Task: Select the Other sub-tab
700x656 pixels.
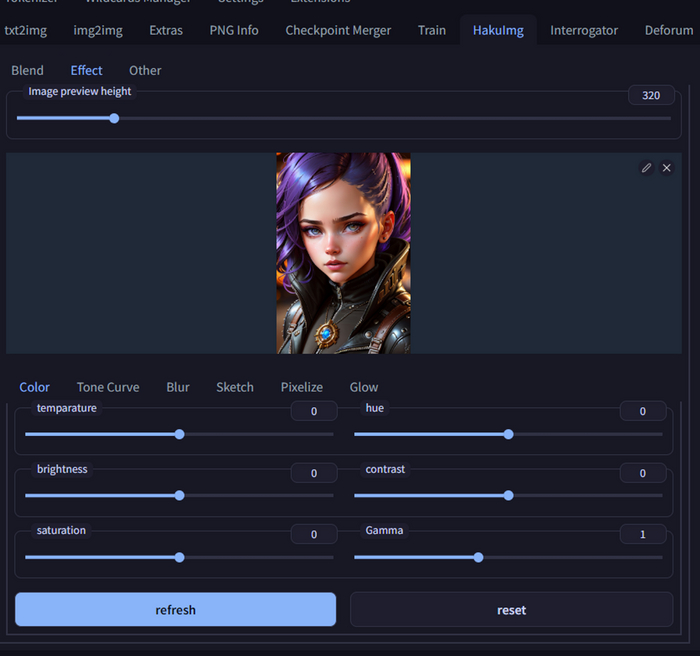Action: click(145, 70)
